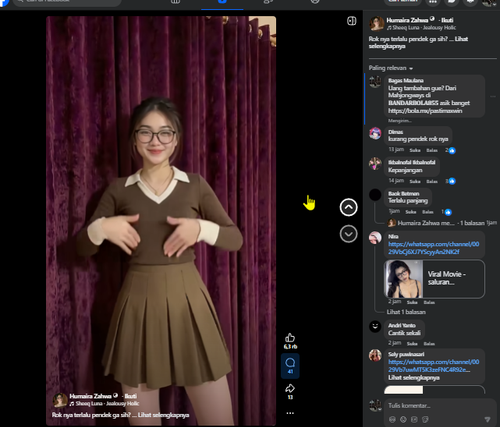Add a sticker to the comment
Screen dimensions: 500x427
tap(425, 419)
